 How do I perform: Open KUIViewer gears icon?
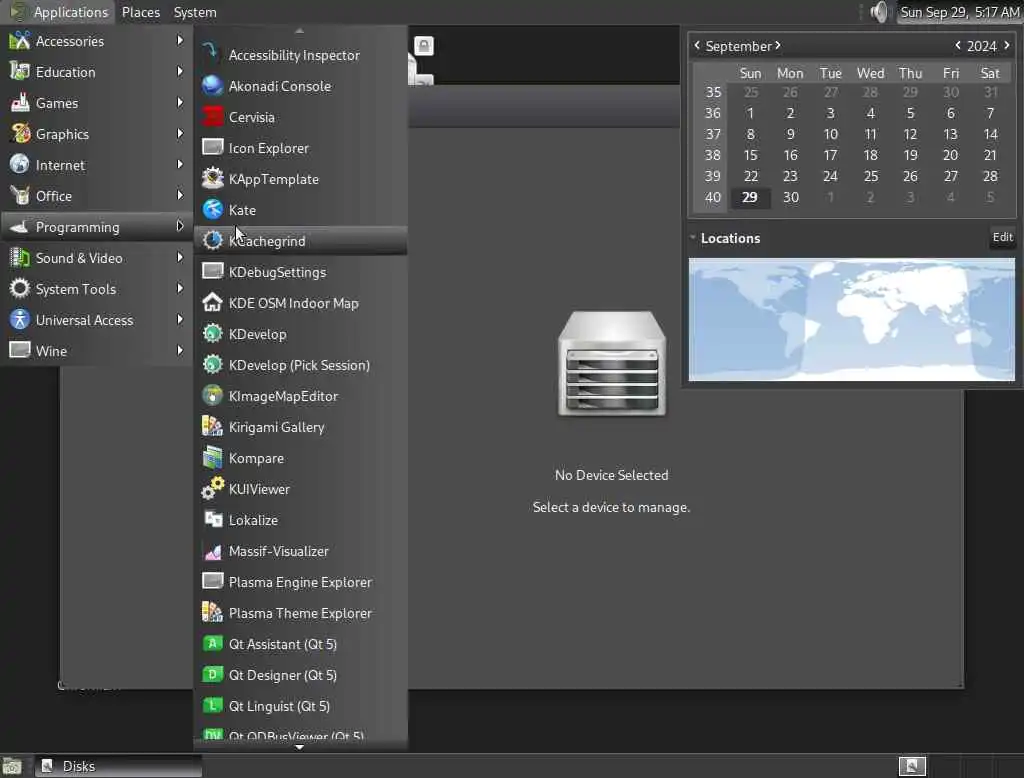(x=212, y=489)
